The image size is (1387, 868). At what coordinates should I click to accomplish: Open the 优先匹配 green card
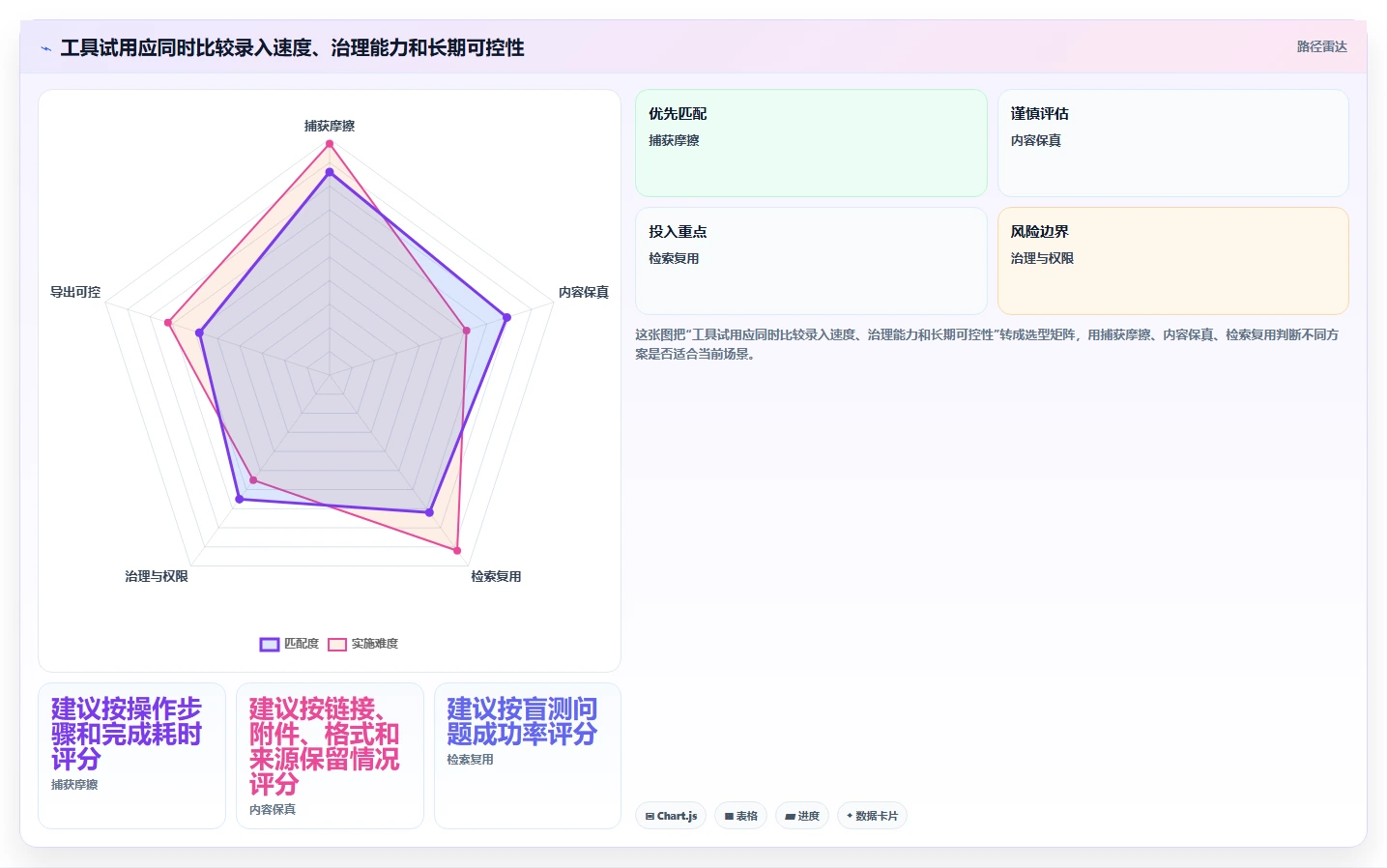(x=811, y=143)
